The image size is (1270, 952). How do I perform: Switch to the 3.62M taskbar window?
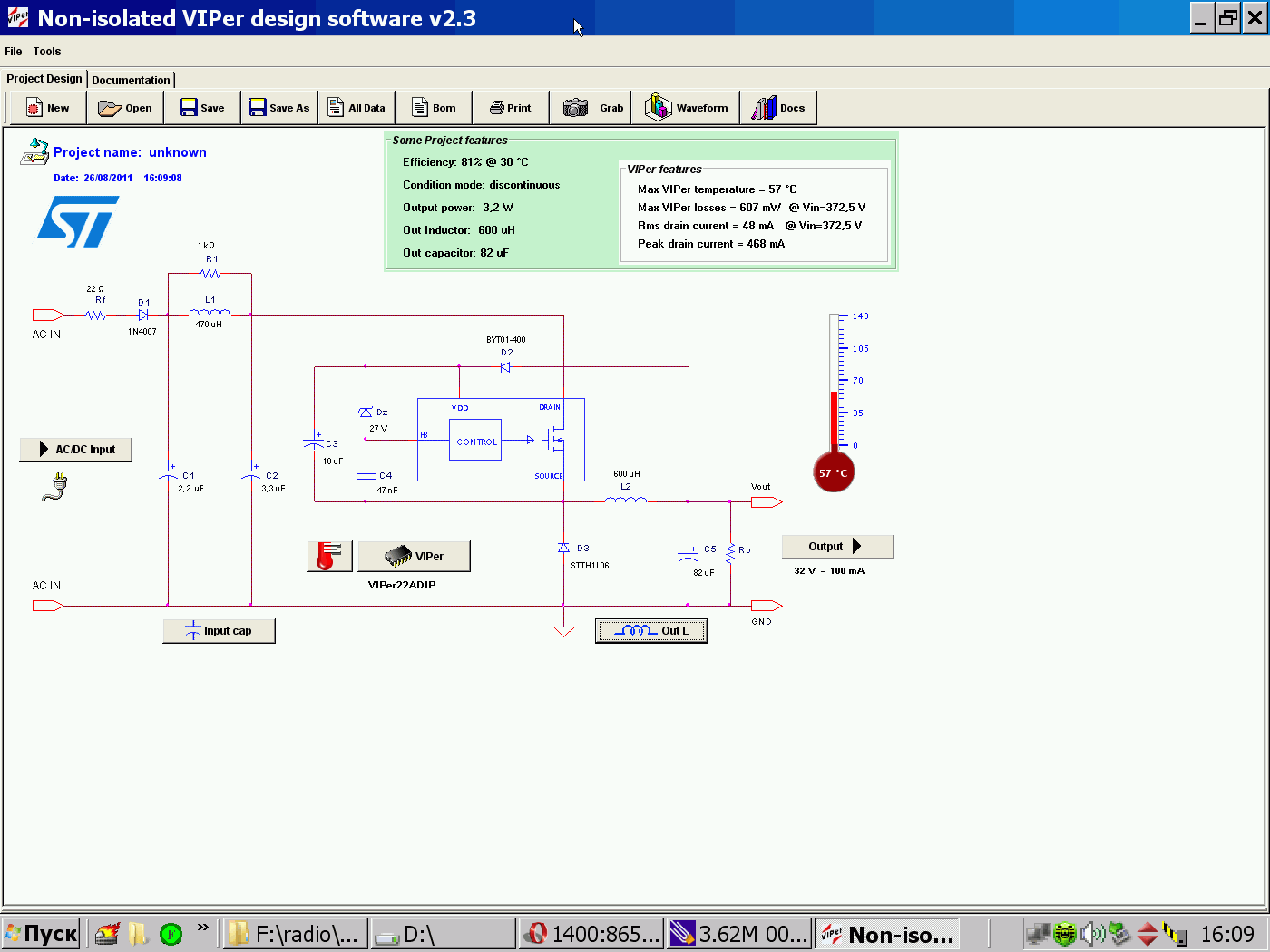click(738, 934)
